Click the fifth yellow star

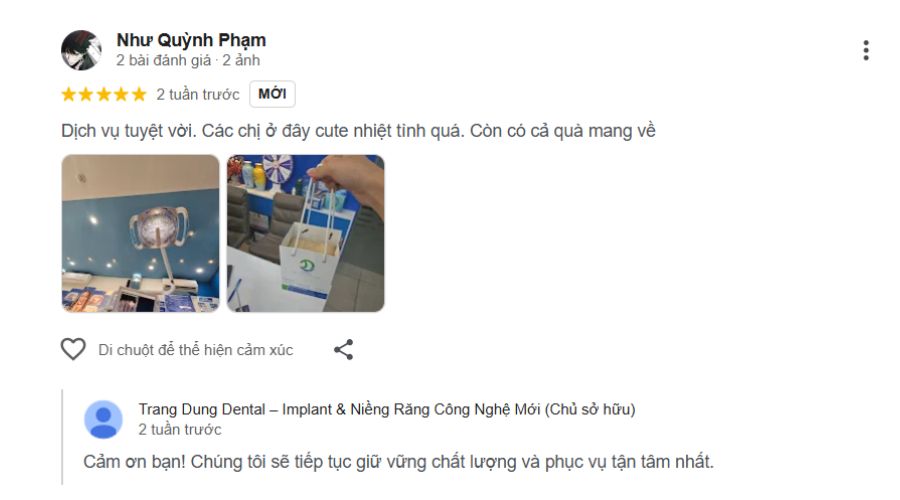139,94
